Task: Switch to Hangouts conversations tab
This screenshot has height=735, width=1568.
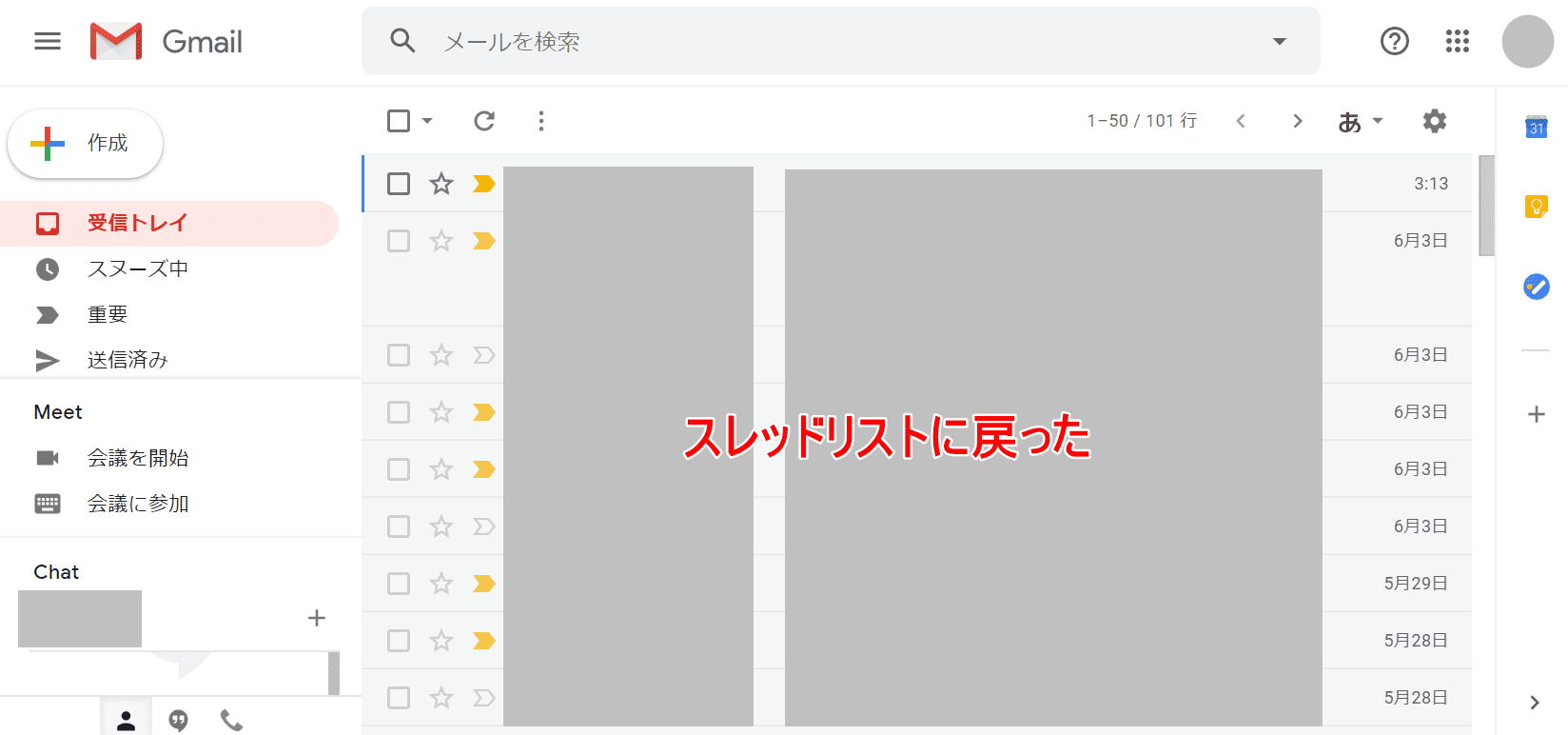Action: (x=178, y=721)
